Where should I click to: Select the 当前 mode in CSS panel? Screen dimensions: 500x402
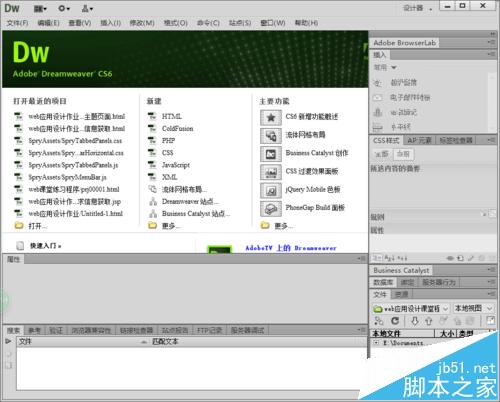point(403,154)
